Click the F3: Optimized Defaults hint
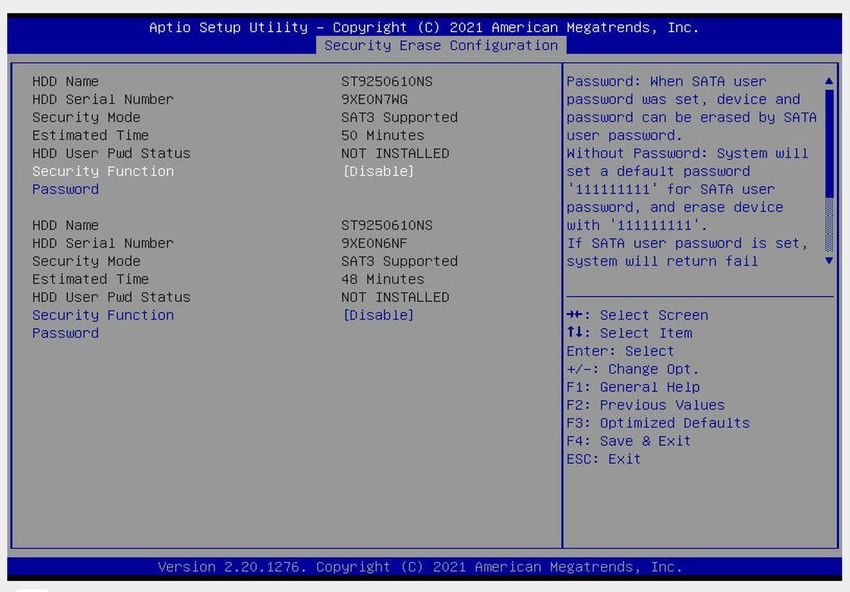The height and width of the screenshot is (592, 850). tap(658, 423)
